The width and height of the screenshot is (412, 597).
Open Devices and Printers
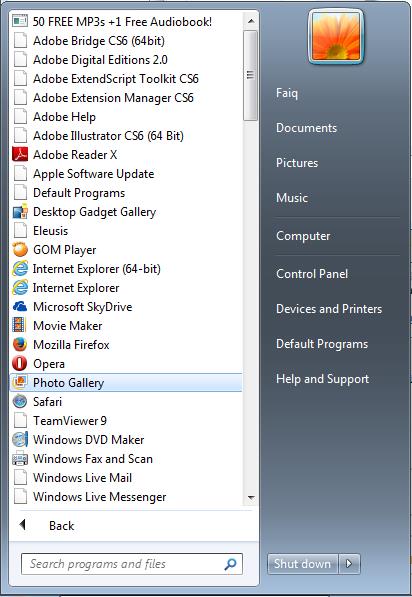point(329,309)
